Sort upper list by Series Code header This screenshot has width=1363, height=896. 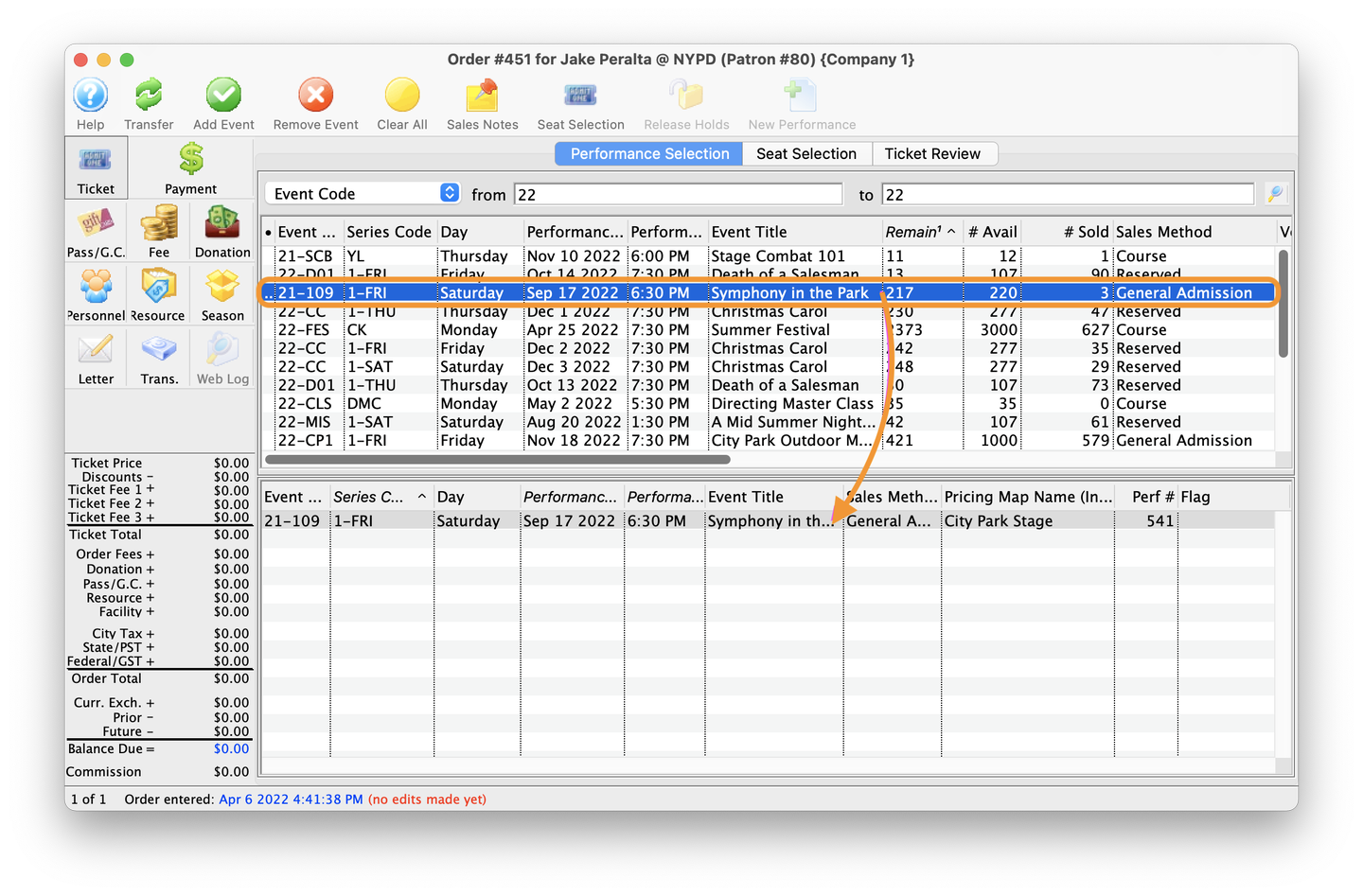389,232
